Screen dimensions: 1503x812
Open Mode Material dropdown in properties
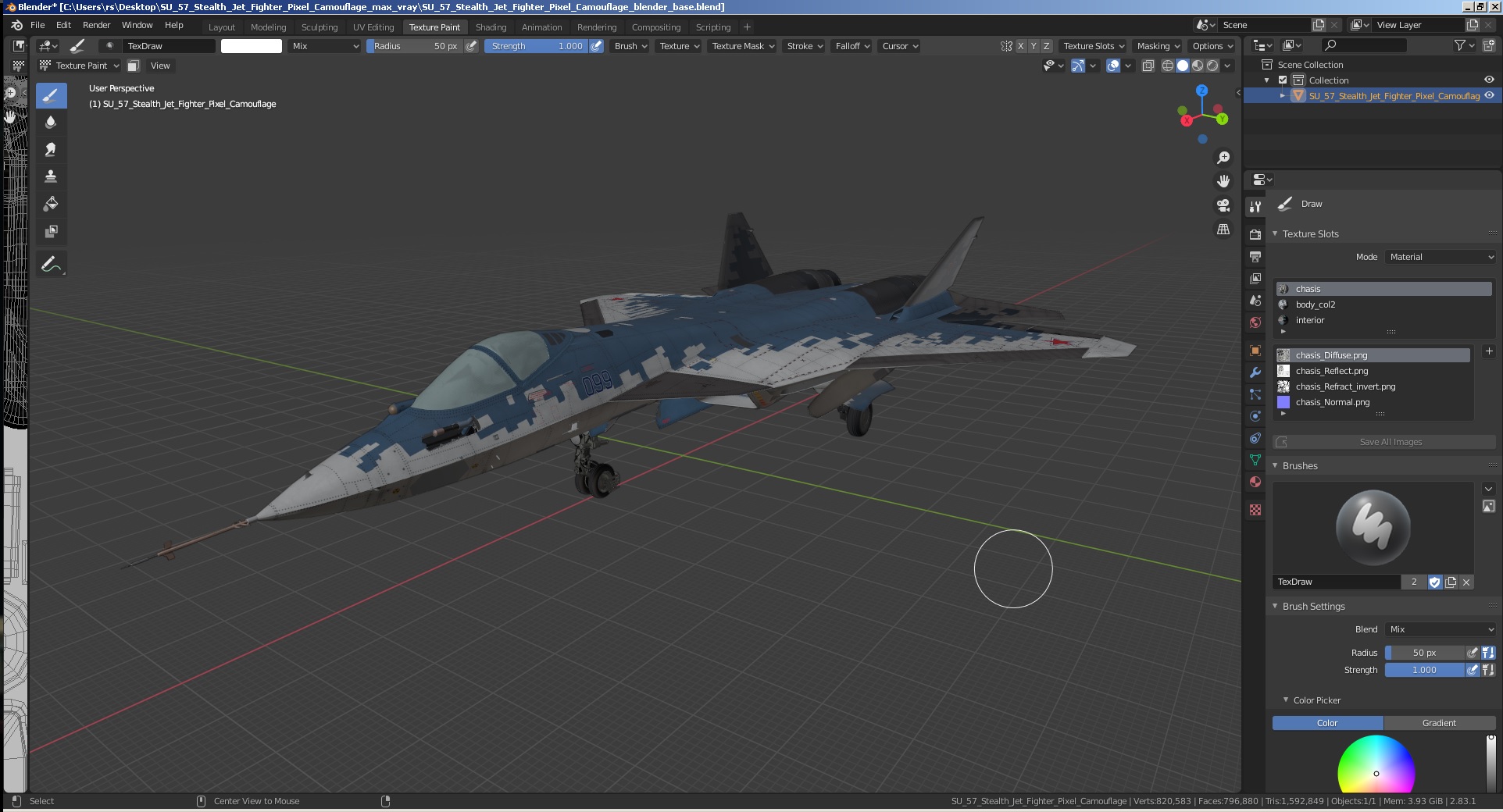click(1441, 257)
